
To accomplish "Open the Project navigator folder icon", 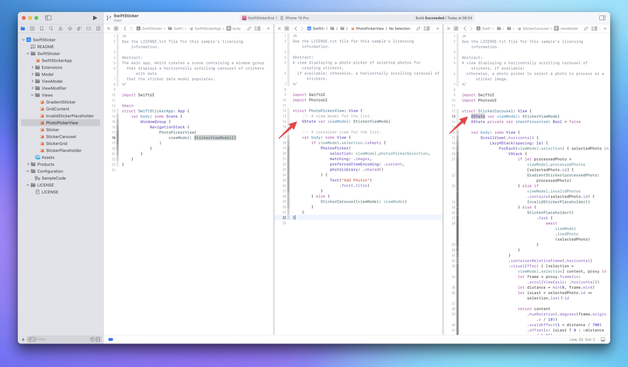I will (x=23, y=28).
